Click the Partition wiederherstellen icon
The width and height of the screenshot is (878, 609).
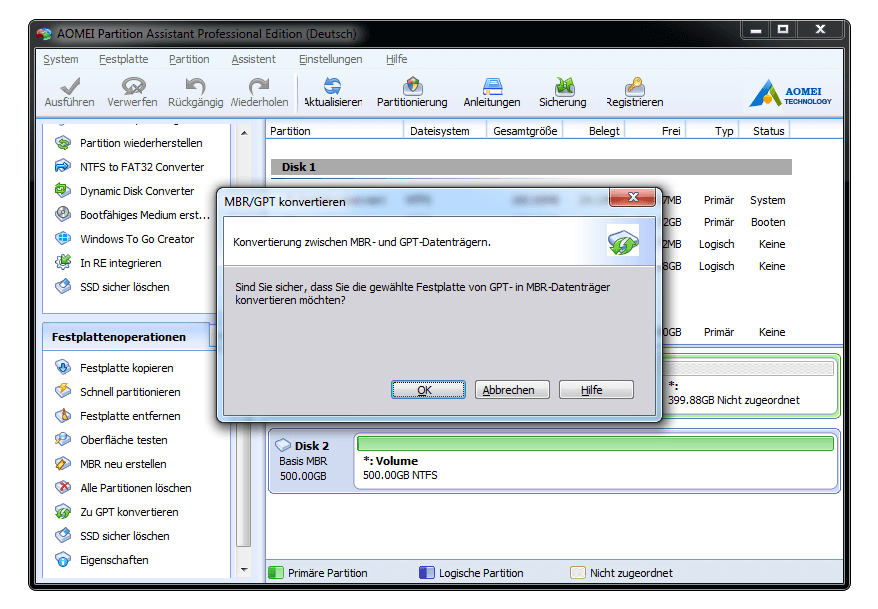(x=63, y=143)
